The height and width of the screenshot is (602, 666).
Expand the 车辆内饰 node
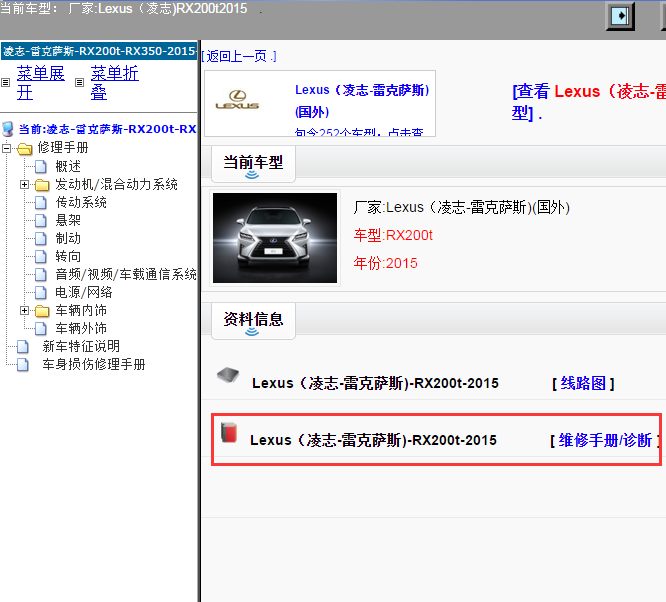(x=24, y=311)
